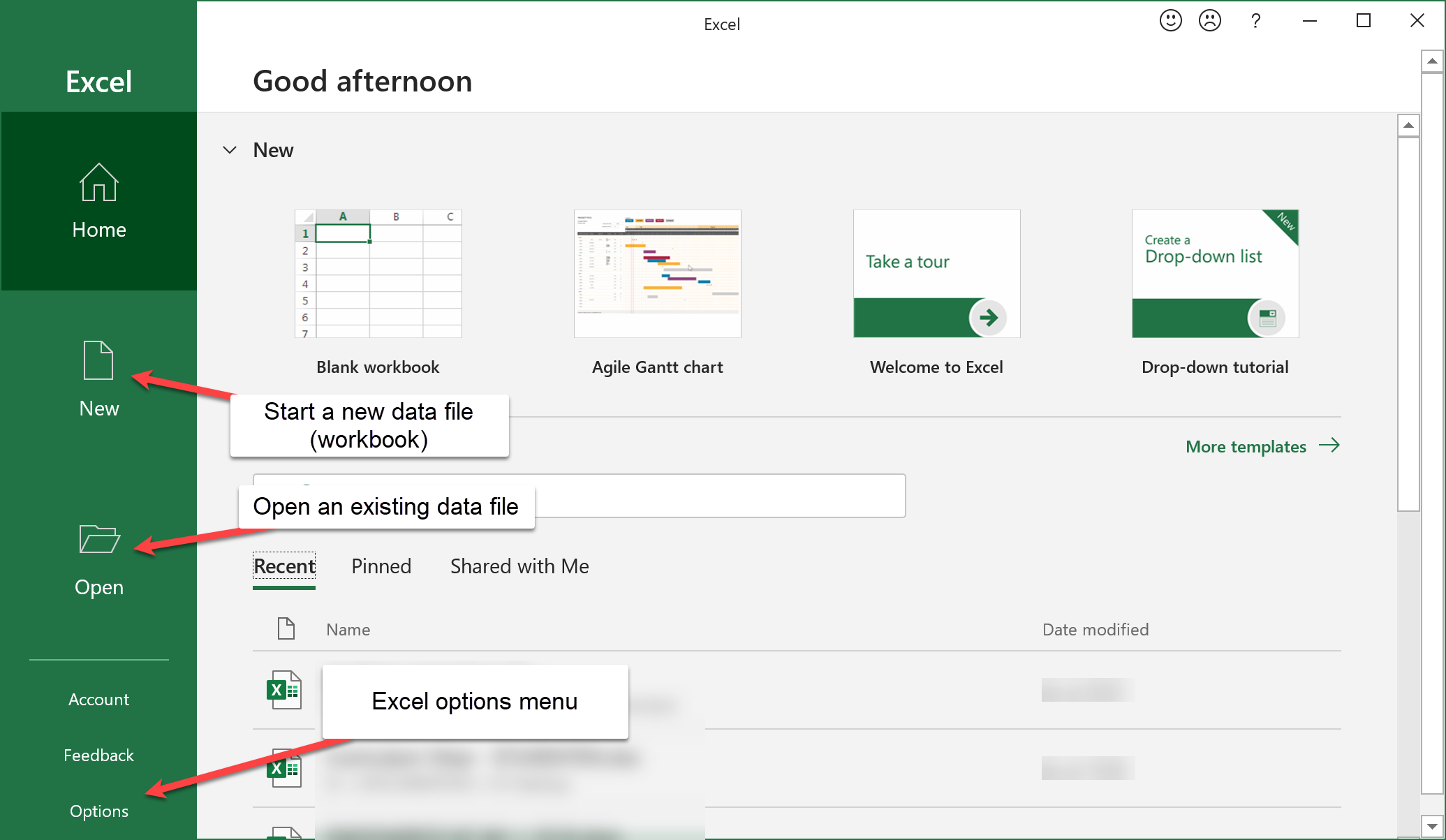Open Account settings in the sidebar
This screenshot has width=1446, height=840.
(98, 700)
